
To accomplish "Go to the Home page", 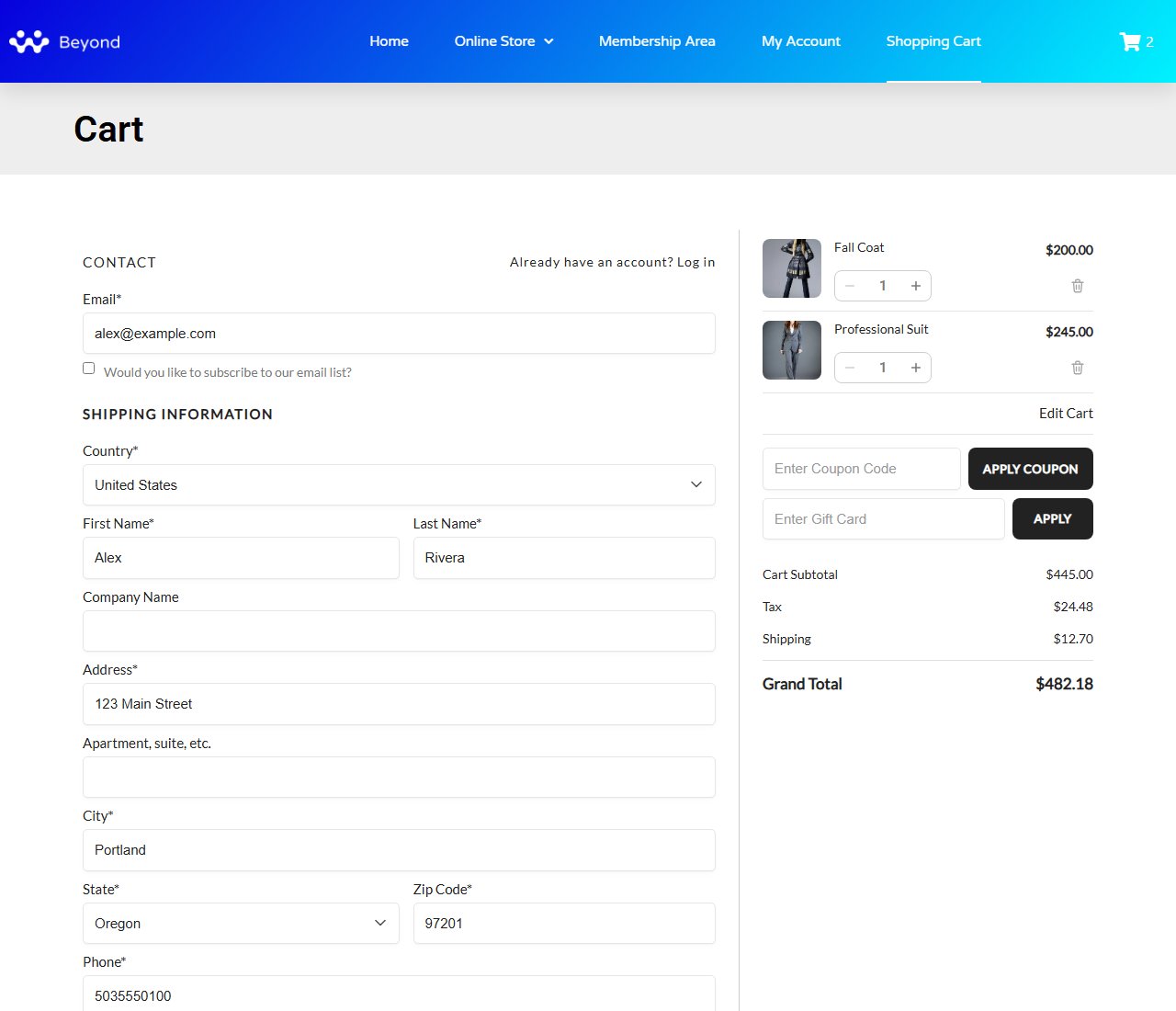I will coord(389,41).
